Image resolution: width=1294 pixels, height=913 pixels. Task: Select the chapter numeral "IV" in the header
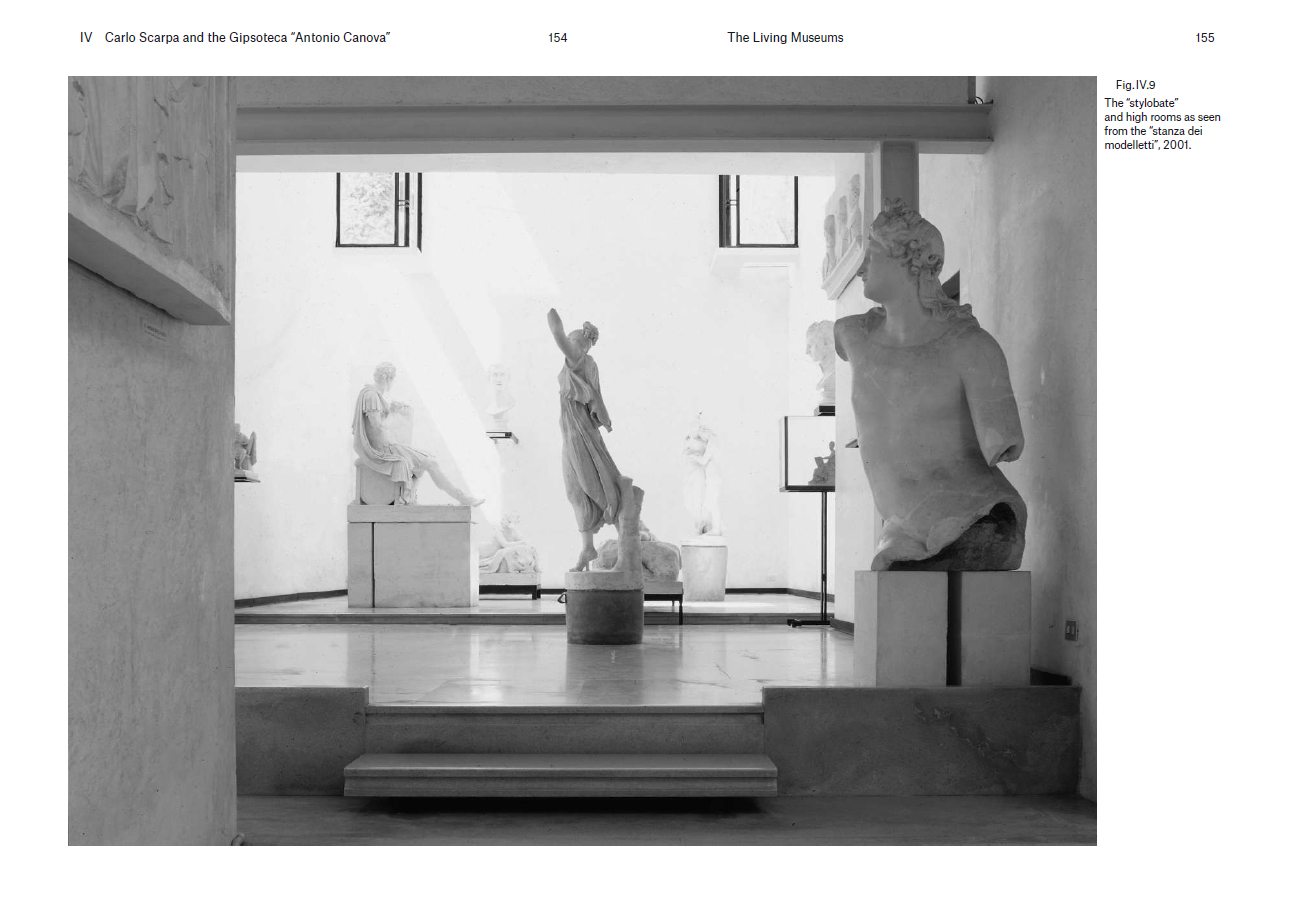(86, 38)
